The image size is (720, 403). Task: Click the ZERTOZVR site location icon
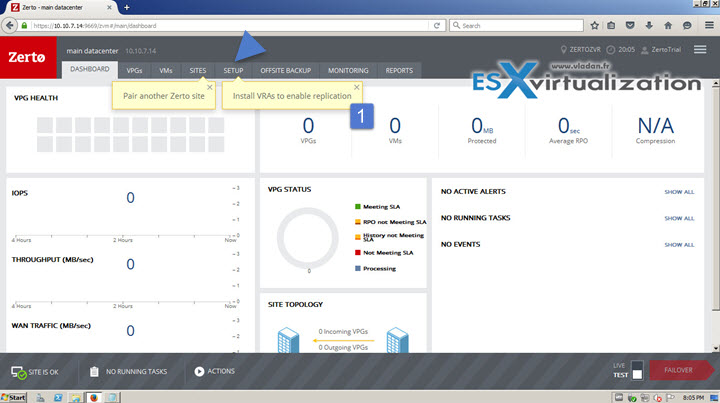click(563, 50)
